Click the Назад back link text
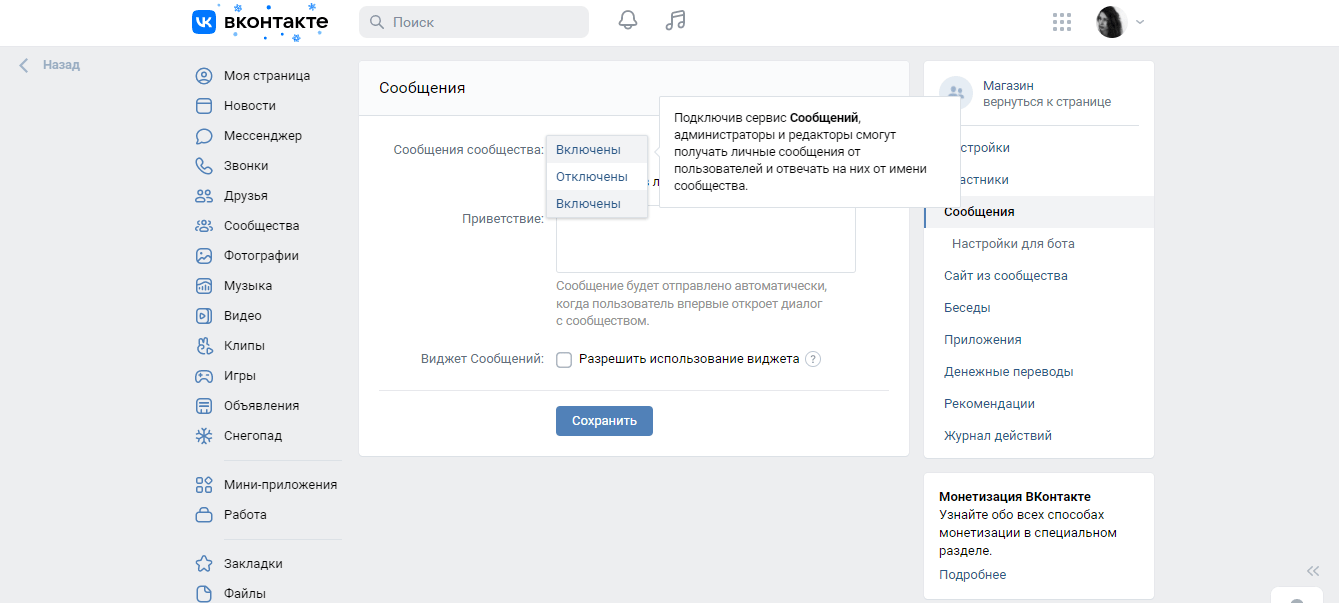Screen dimensions: 1339x603 (x=61, y=65)
